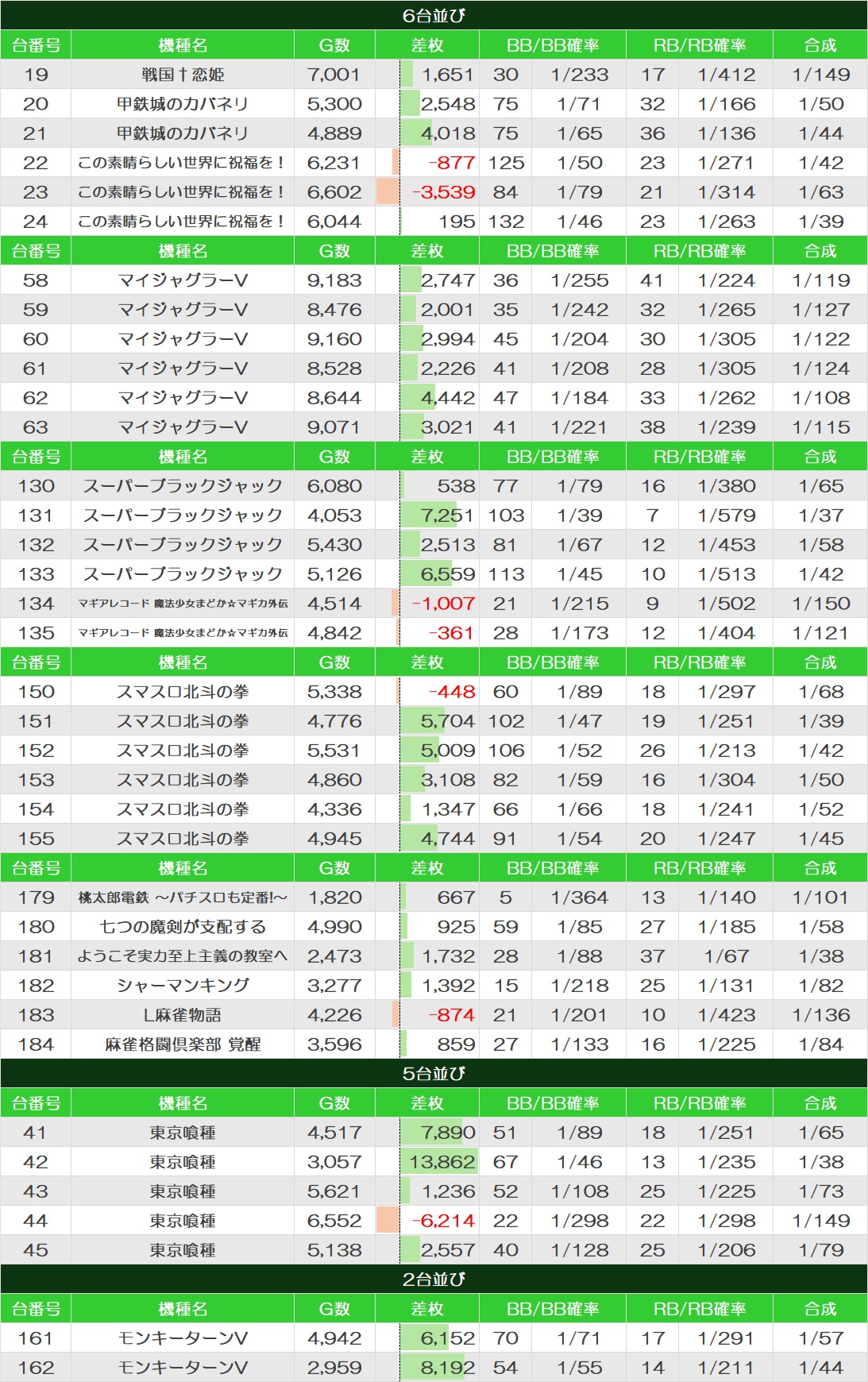
Task: Select この素晴らしい世界に祝福を！ in row 24
Action: 183,222
